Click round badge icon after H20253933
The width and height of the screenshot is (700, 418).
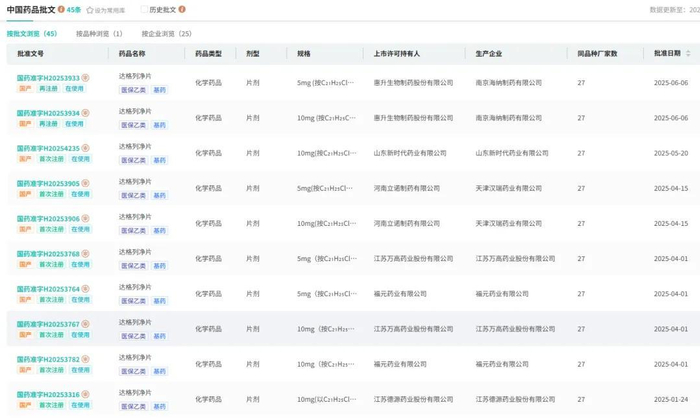click(x=85, y=77)
